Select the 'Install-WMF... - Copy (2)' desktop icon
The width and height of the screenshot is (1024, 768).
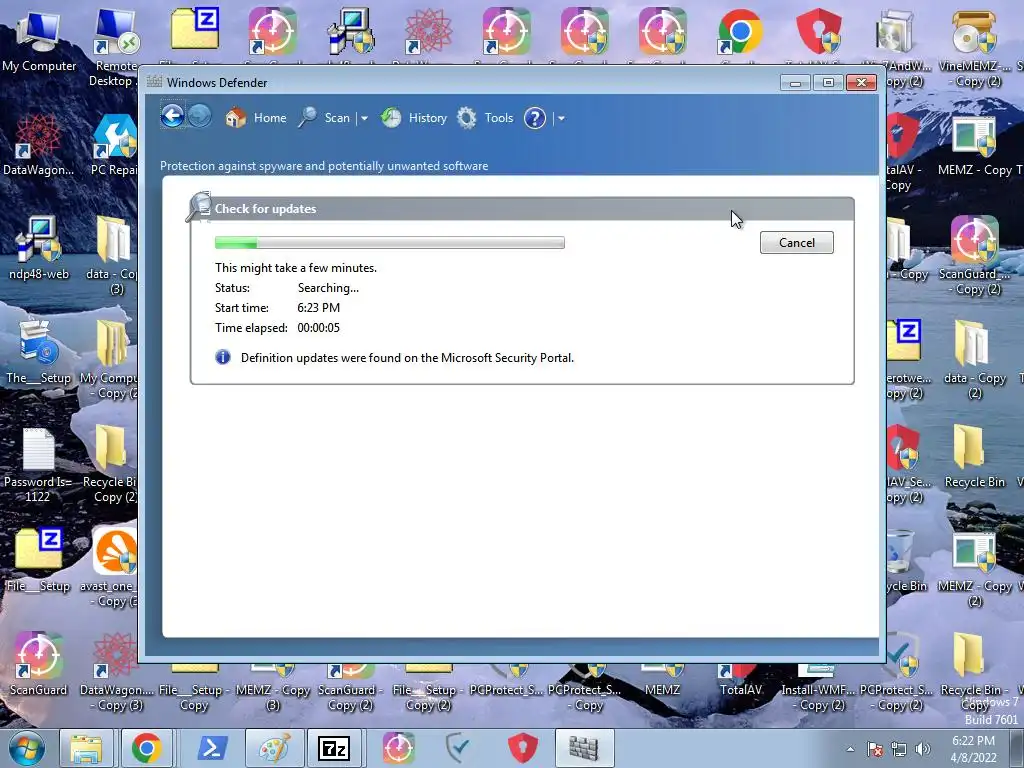click(816, 689)
